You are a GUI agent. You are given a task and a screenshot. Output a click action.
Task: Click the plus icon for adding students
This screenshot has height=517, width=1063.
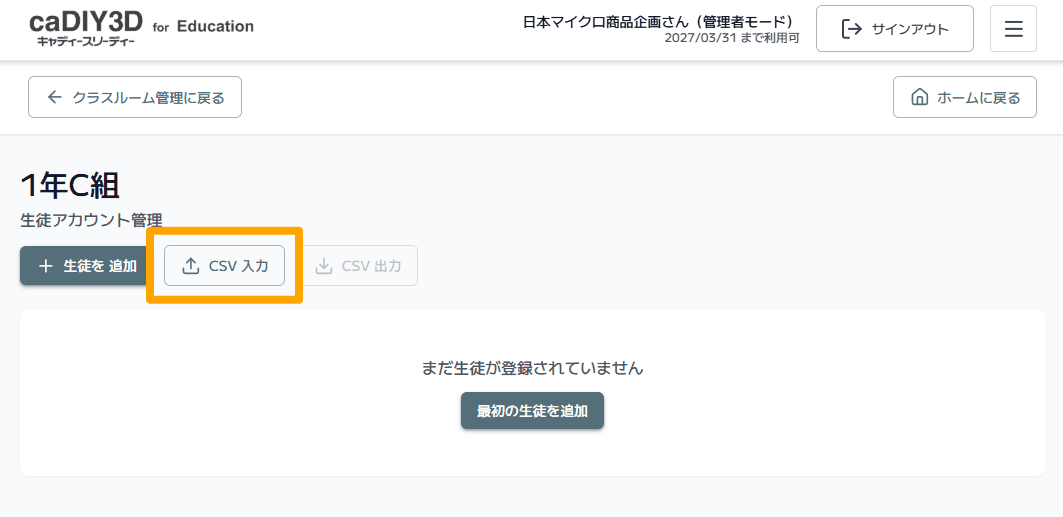45,266
